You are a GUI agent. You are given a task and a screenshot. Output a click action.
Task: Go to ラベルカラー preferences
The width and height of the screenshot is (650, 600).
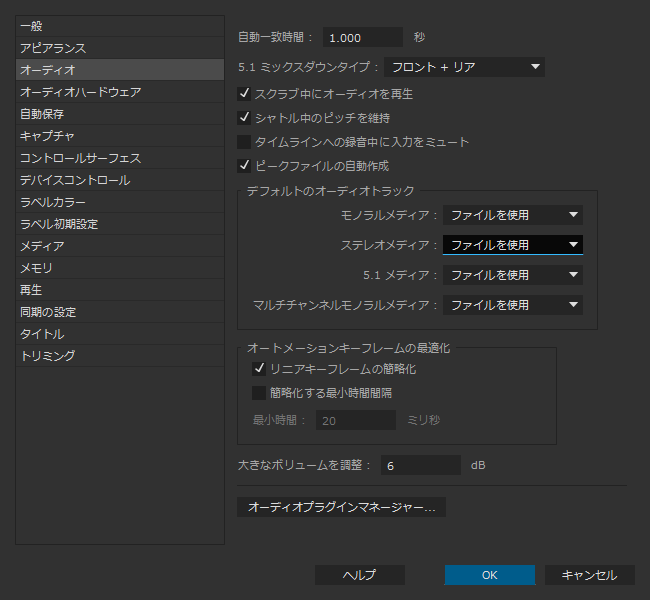pos(119,202)
